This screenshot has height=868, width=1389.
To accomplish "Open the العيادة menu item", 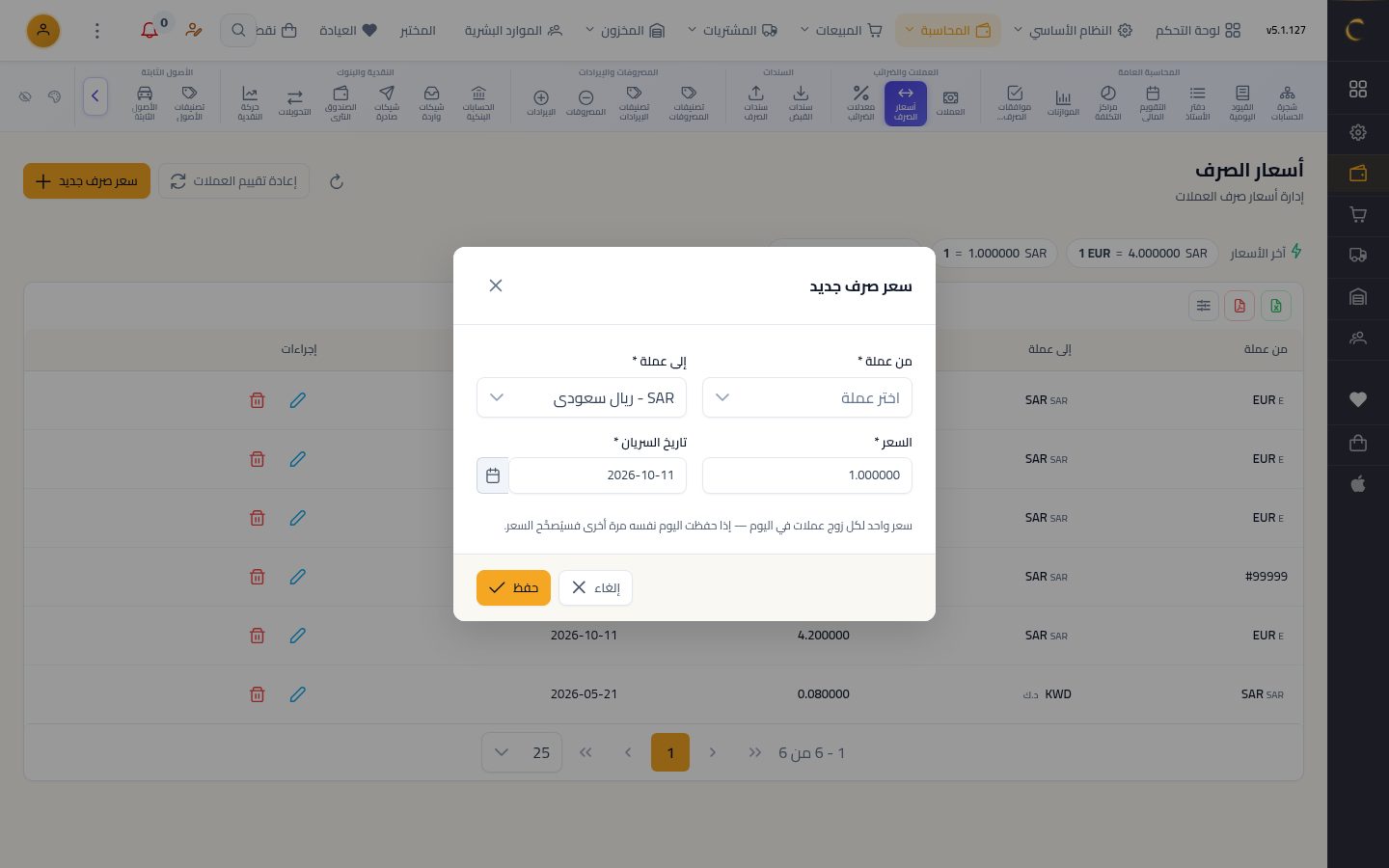I will pyautogui.click(x=348, y=31).
